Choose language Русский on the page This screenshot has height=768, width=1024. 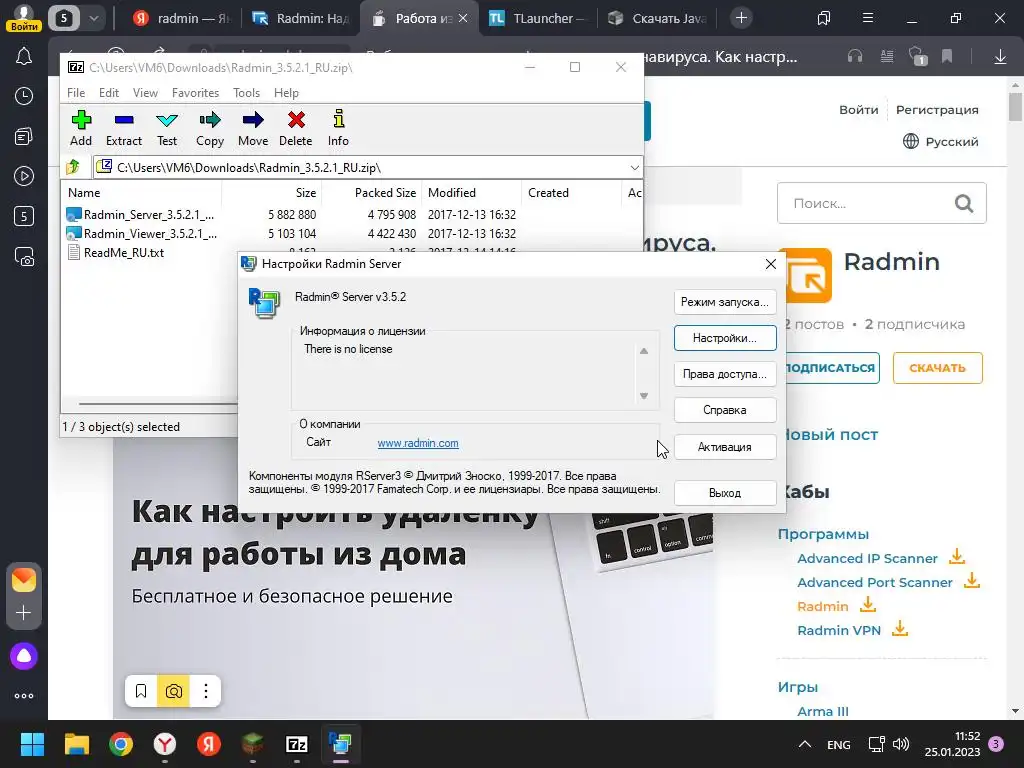point(940,142)
